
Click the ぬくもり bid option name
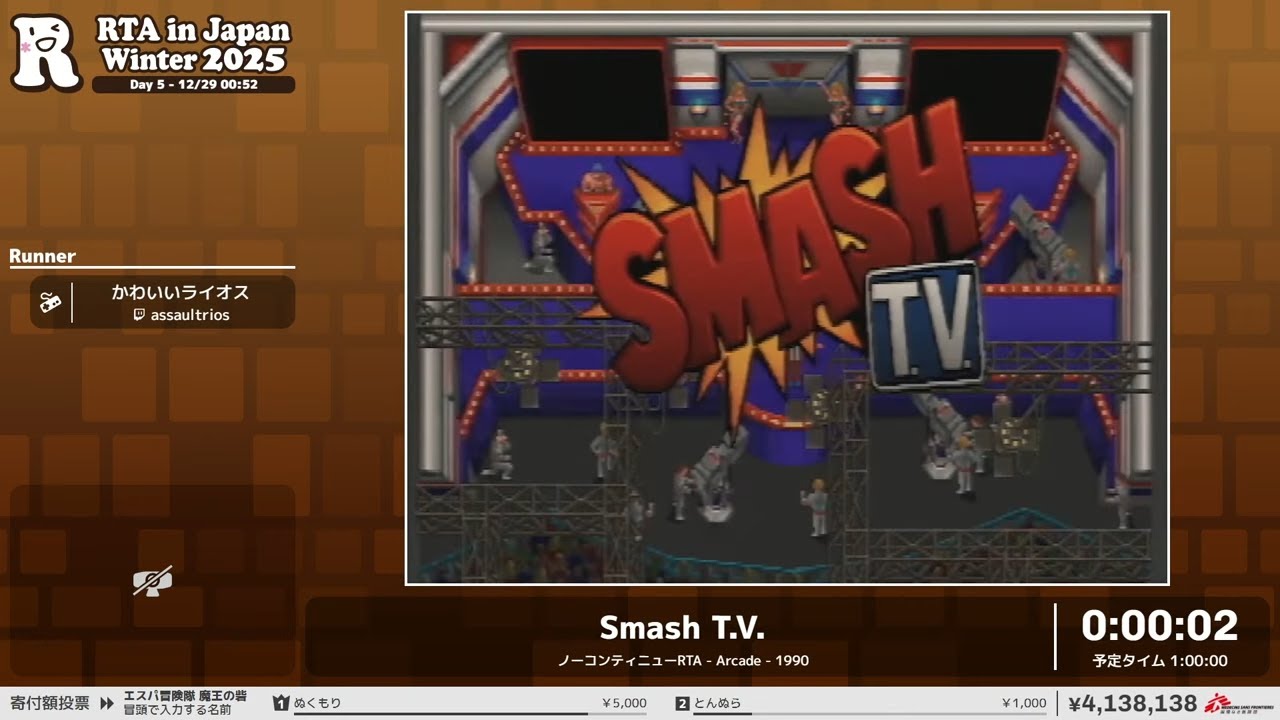tap(318, 703)
